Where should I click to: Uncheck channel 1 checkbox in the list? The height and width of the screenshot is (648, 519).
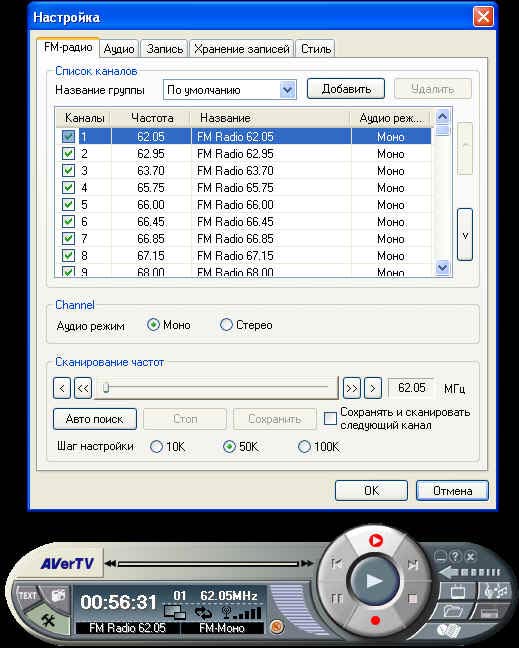click(x=68, y=137)
